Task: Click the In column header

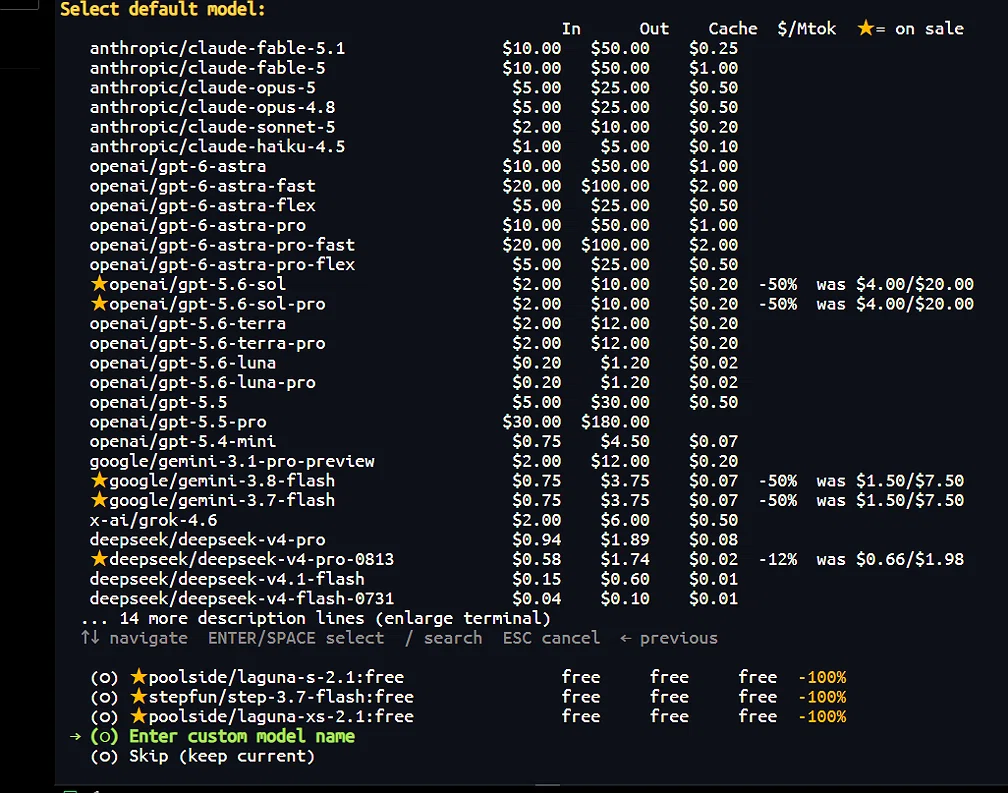Action: tap(571, 29)
